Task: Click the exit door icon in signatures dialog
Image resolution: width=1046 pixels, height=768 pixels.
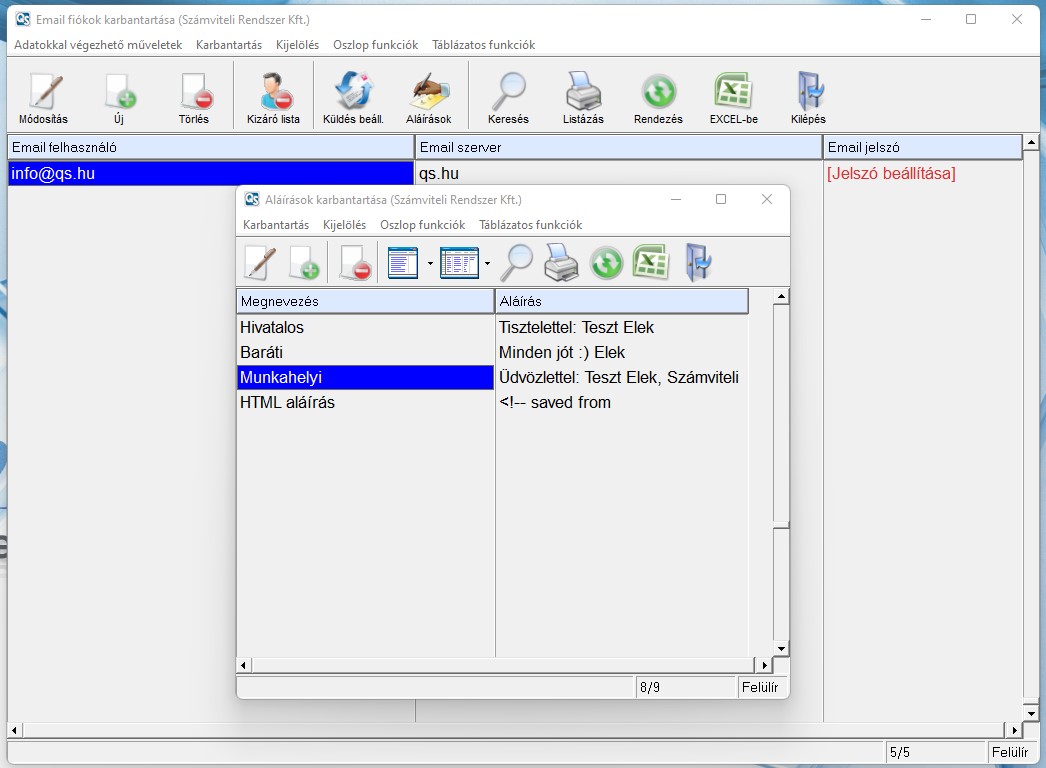Action: (x=697, y=263)
